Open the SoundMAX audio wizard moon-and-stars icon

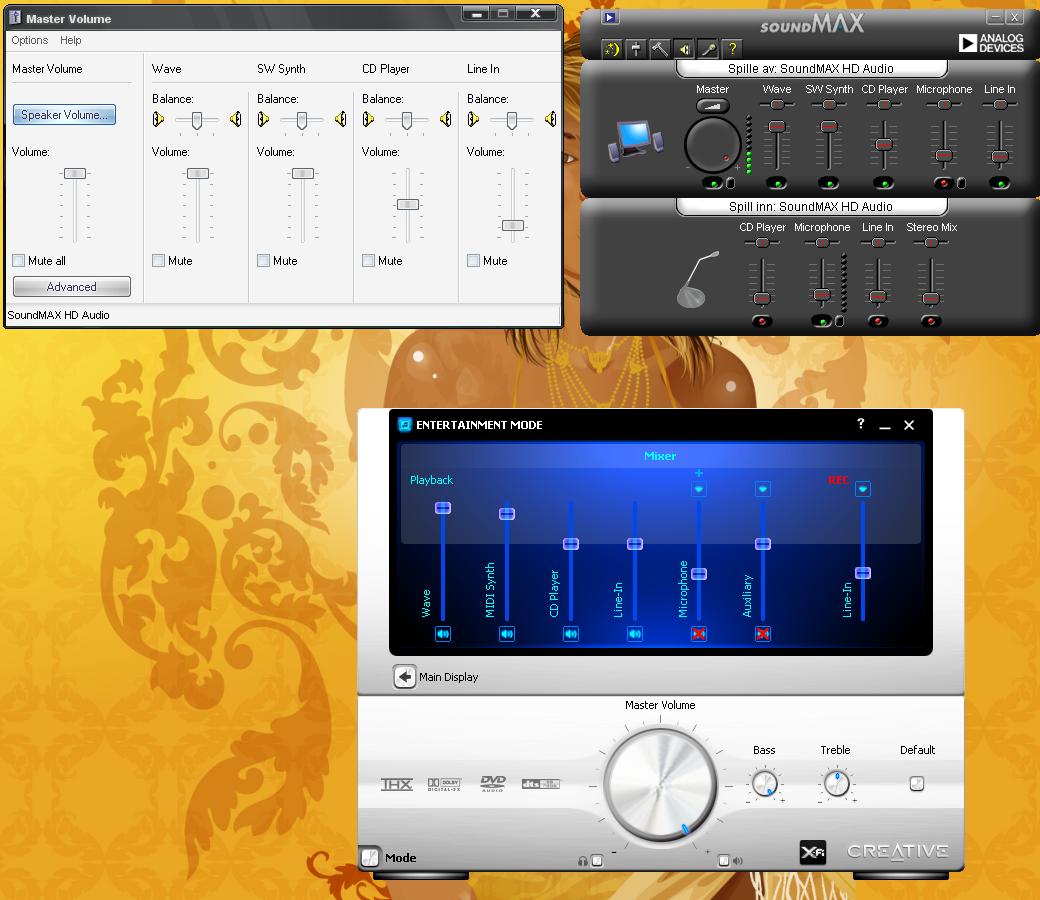coord(612,48)
